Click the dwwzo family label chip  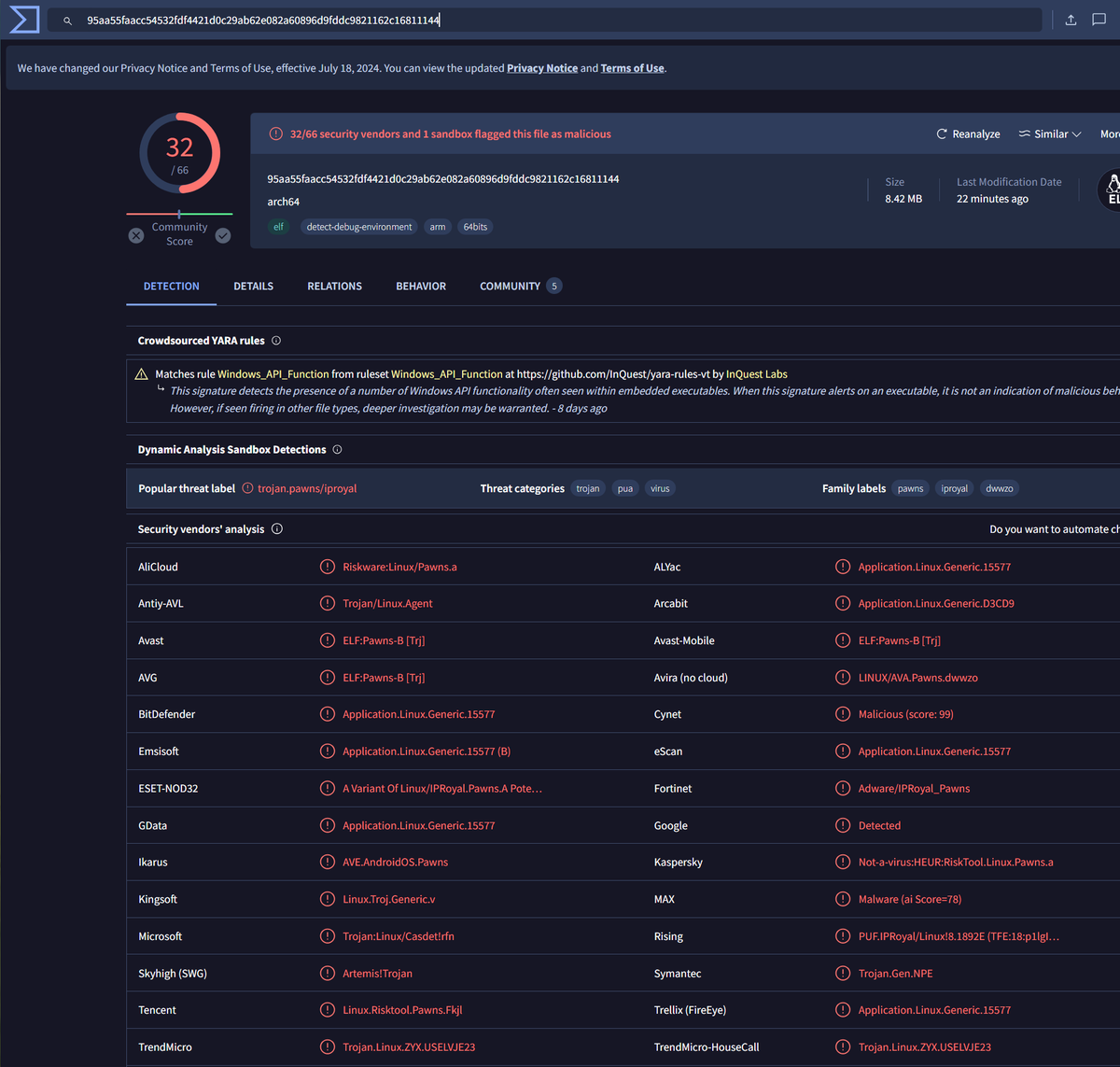point(1000,488)
